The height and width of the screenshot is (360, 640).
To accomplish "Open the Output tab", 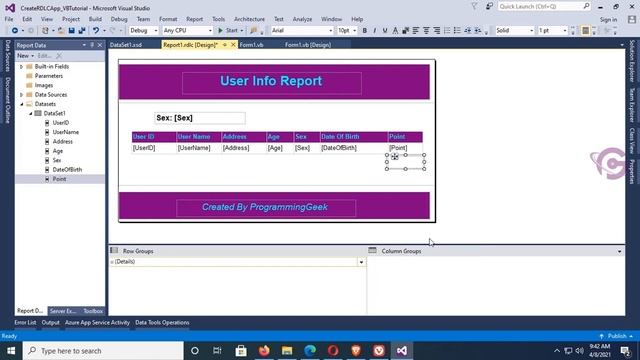I will (51, 322).
